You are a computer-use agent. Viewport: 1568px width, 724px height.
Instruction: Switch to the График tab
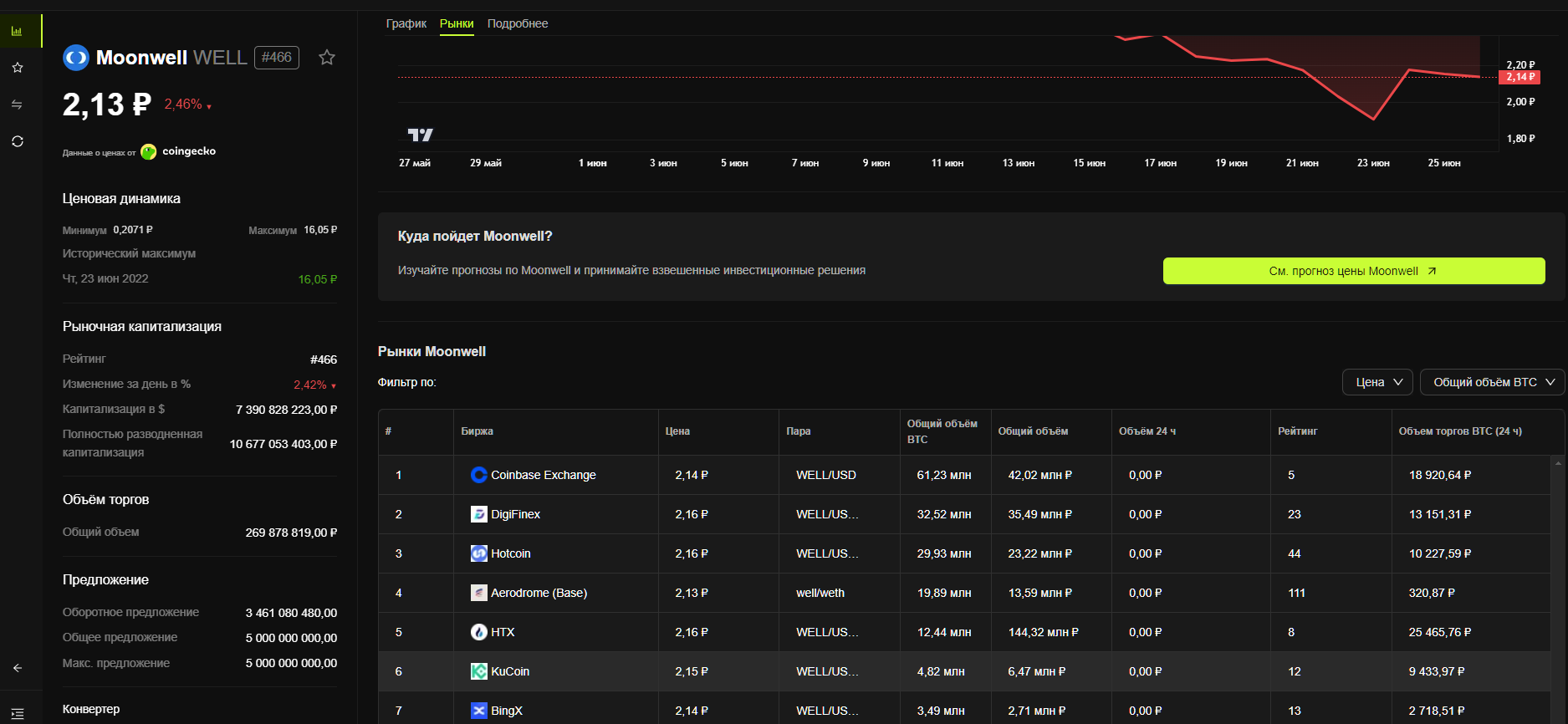[406, 23]
